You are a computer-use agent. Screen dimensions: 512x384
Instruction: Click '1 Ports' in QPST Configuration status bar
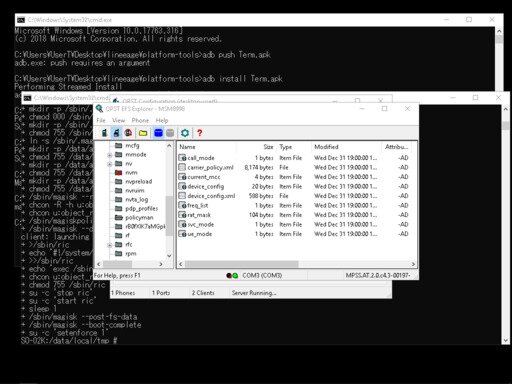(161, 293)
